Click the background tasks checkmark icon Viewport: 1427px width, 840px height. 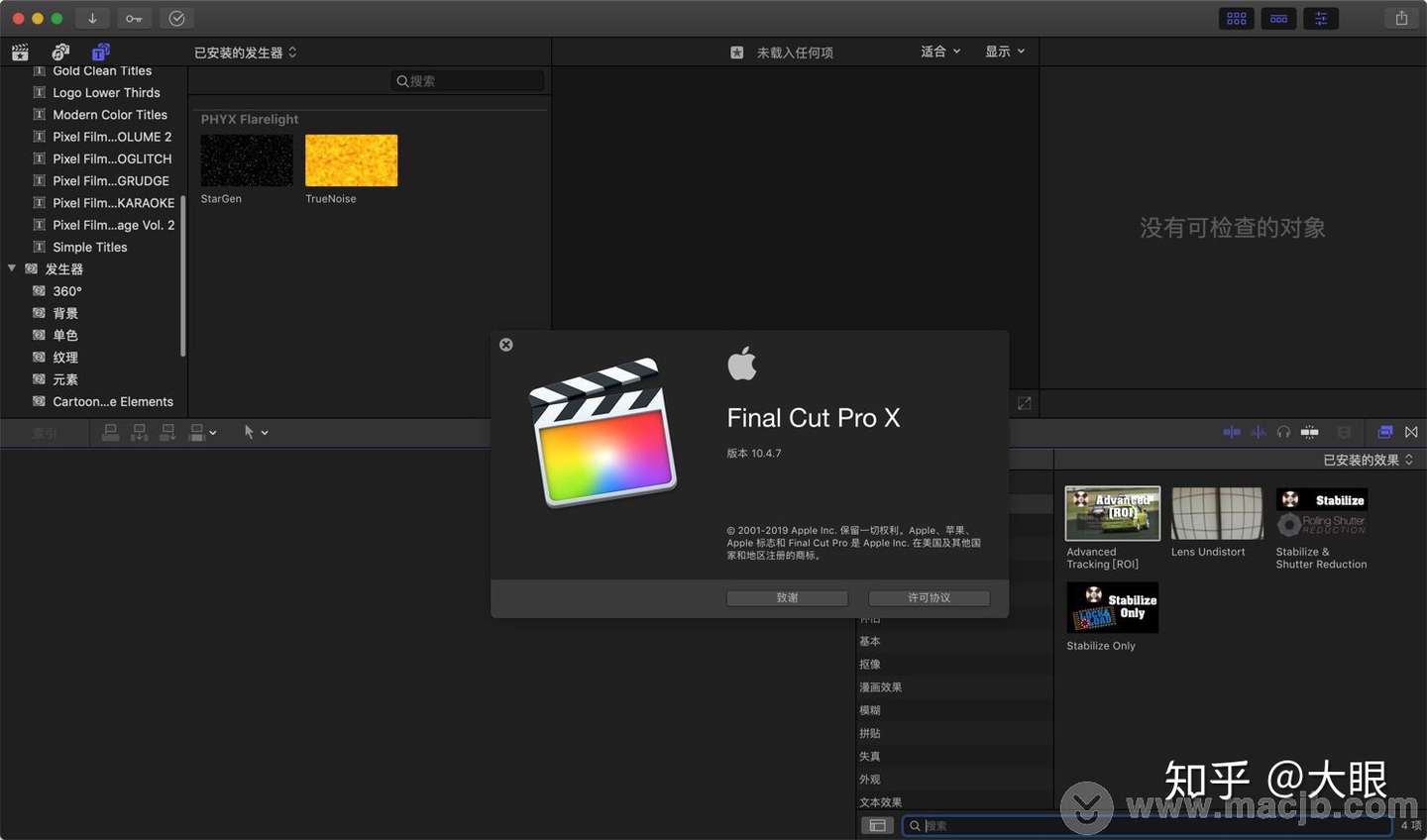click(176, 18)
